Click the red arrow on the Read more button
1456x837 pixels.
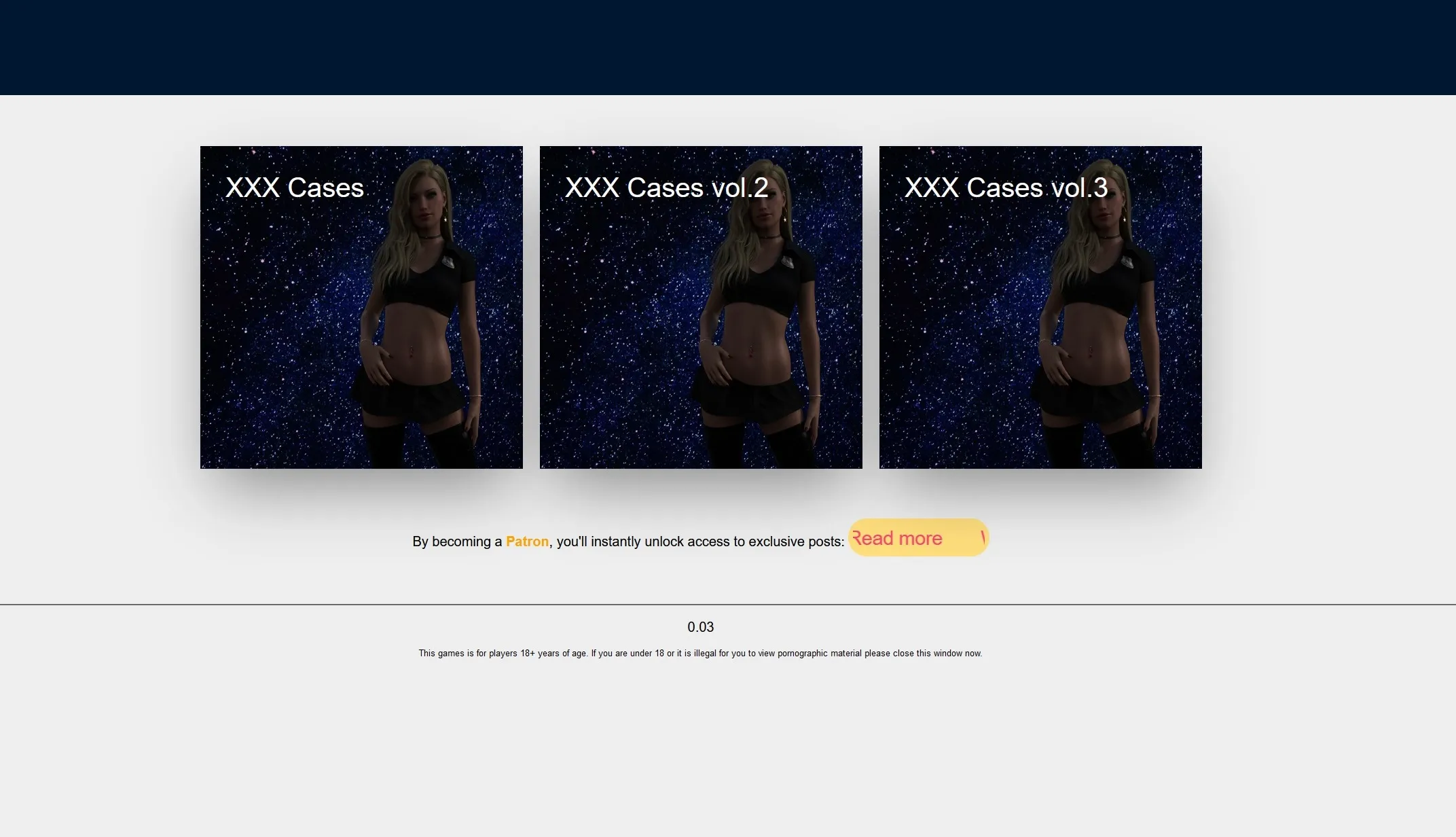(x=983, y=537)
